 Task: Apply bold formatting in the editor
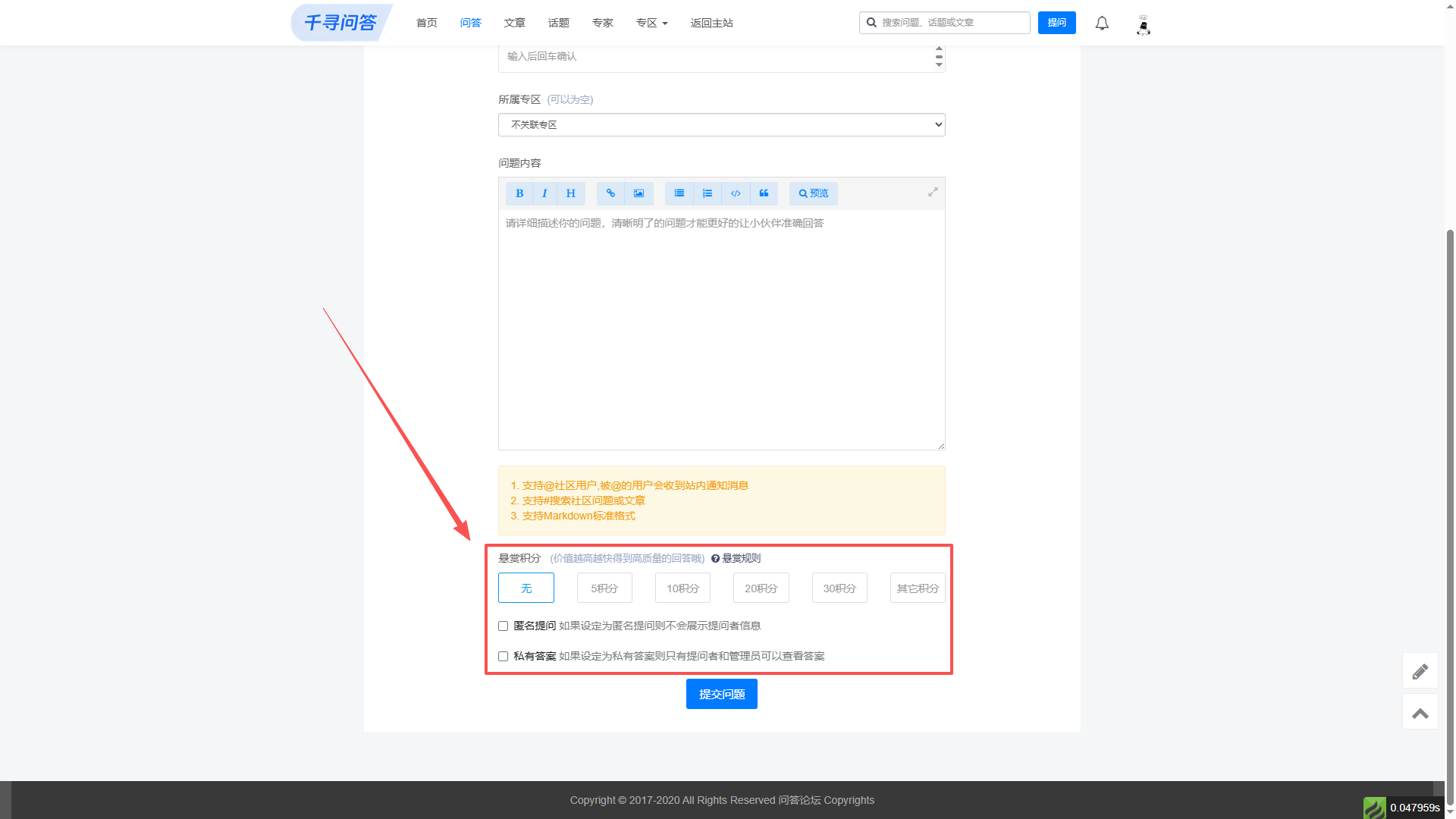point(519,193)
